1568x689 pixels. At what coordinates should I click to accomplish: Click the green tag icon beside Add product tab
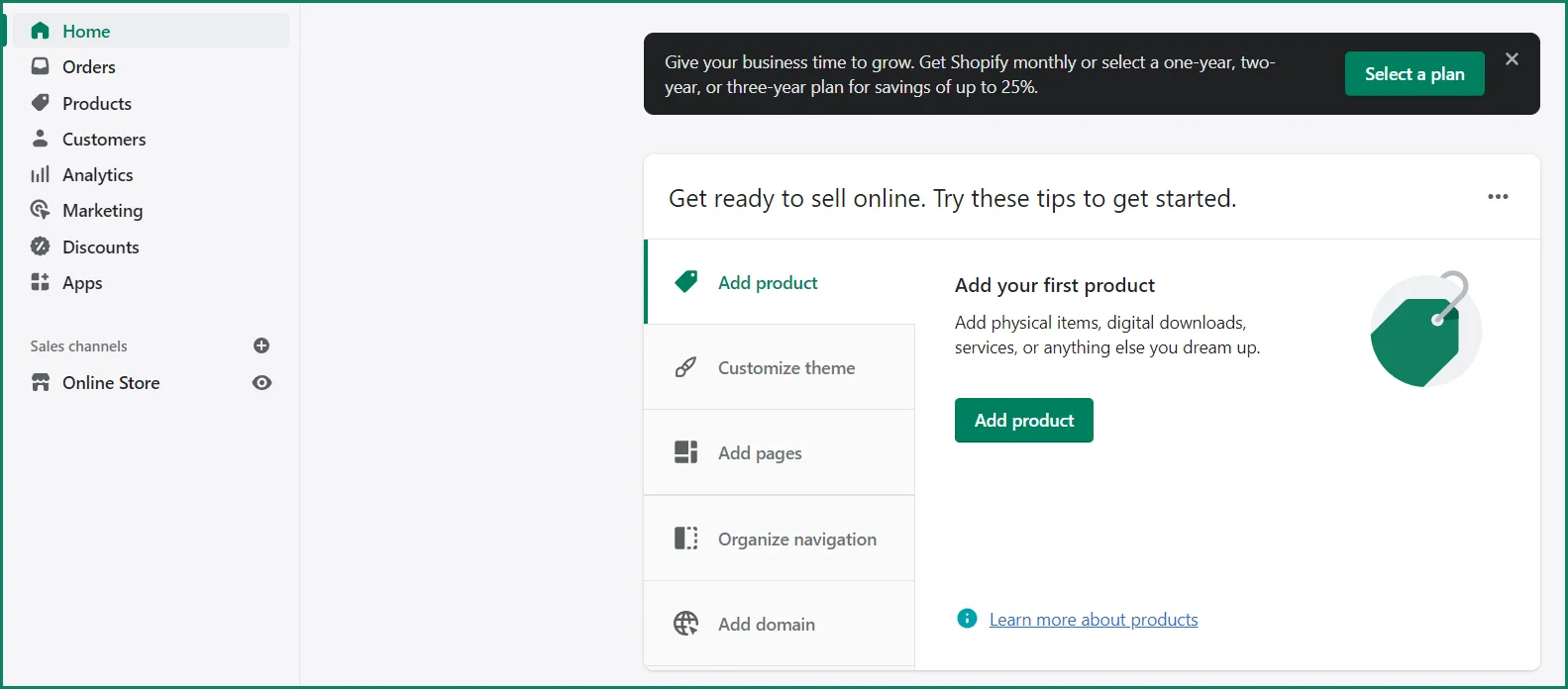point(685,282)
